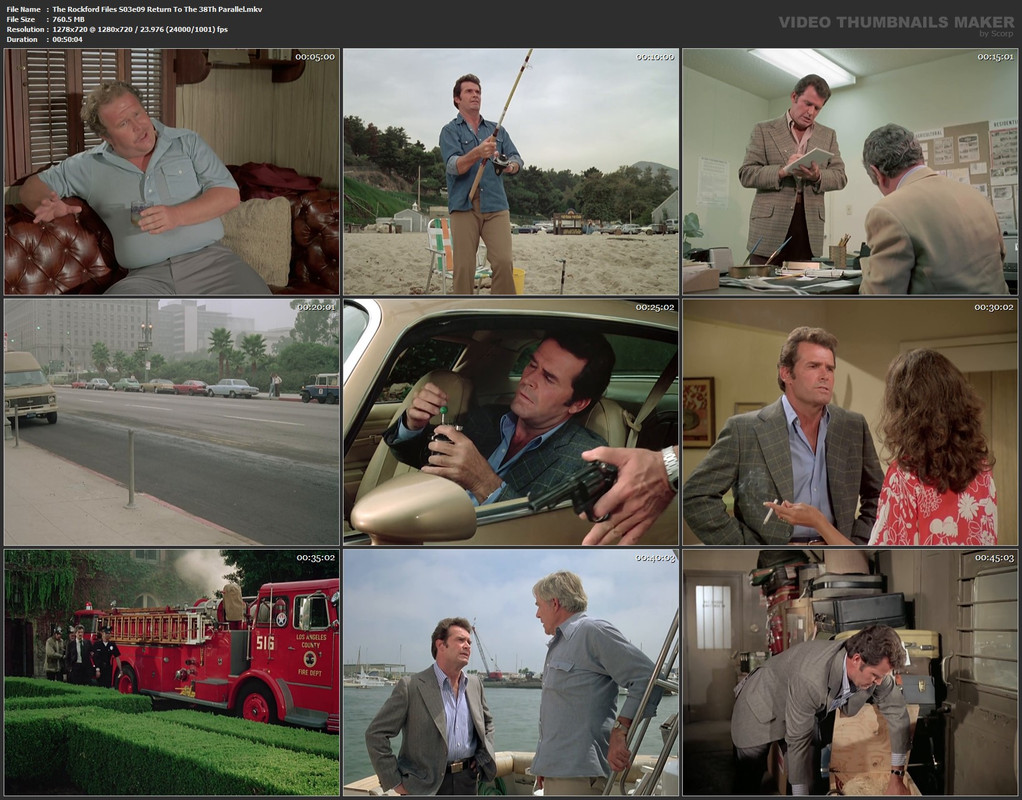Select the thumbnail stamped 00:30:02

[850, 422]
